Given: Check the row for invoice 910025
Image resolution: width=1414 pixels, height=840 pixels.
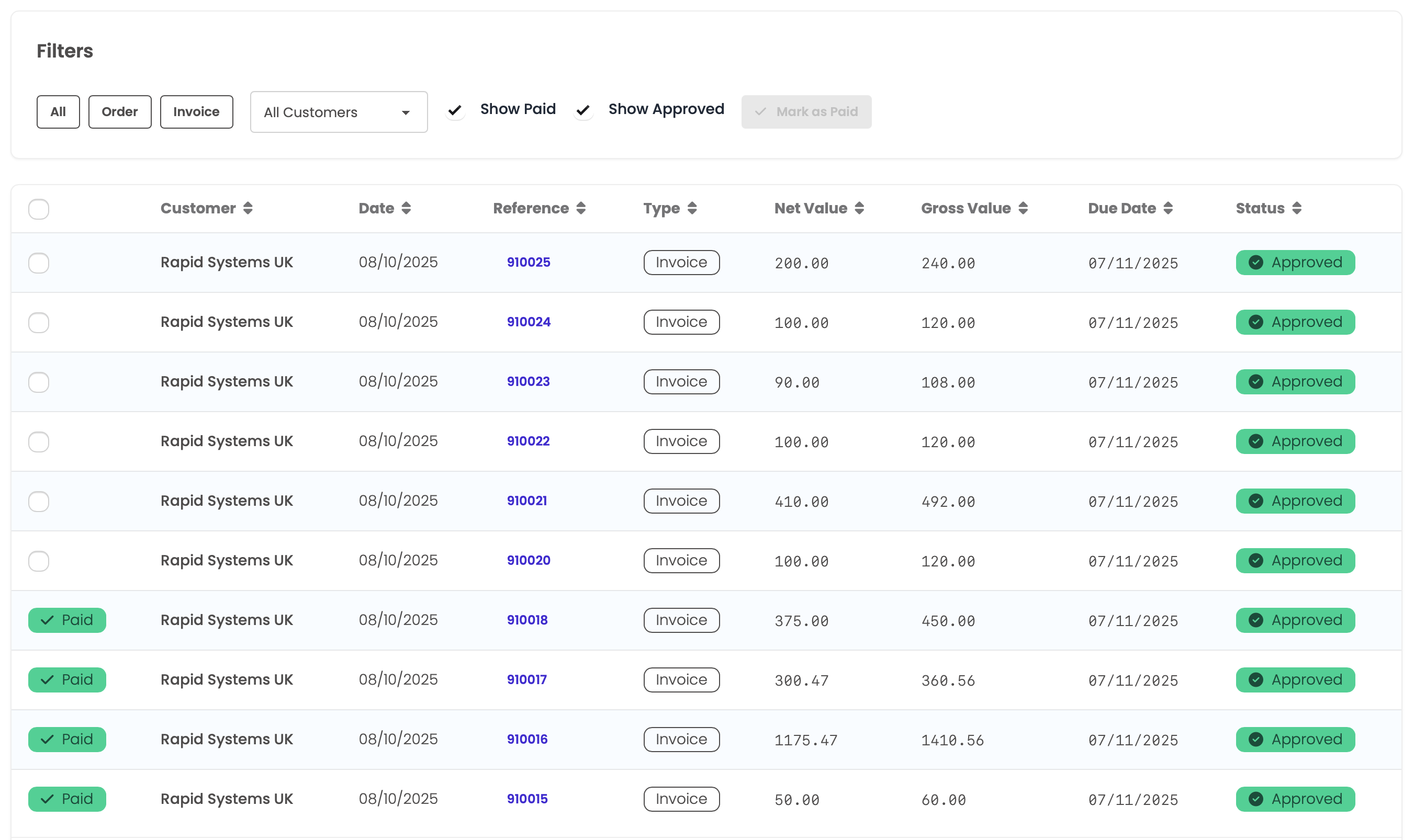Looking at the screenshot, I should click(39, 263).
